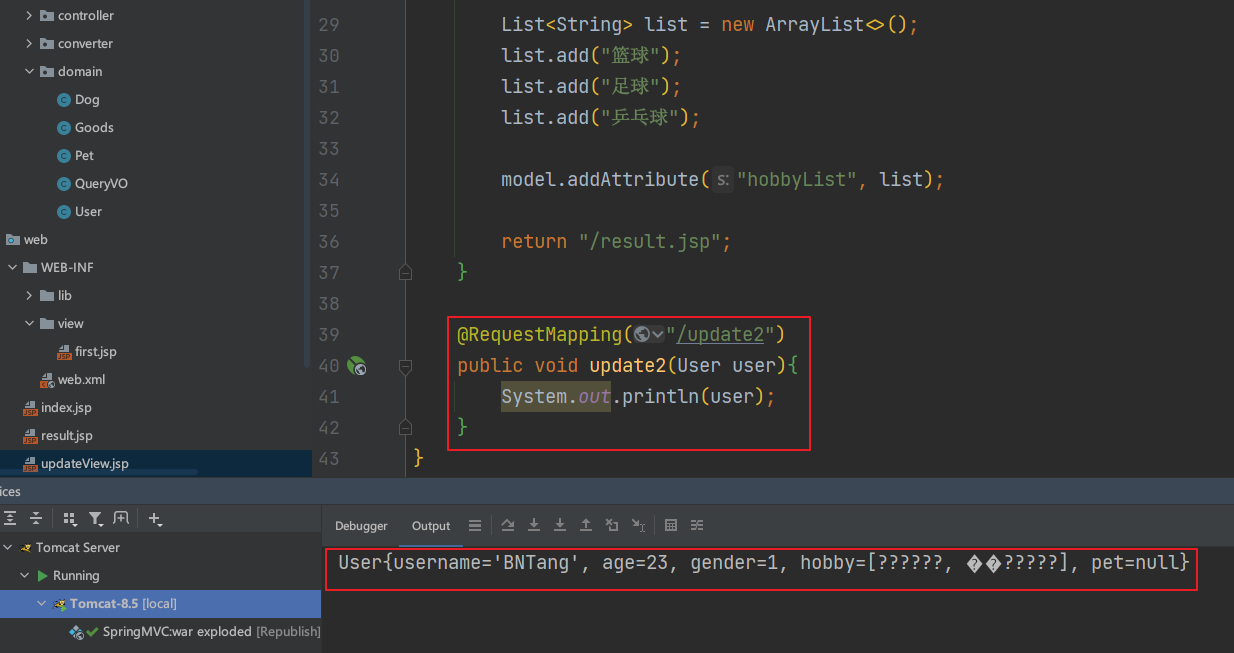Click the Step Out up-arrow icon

(x=586, y=525)
